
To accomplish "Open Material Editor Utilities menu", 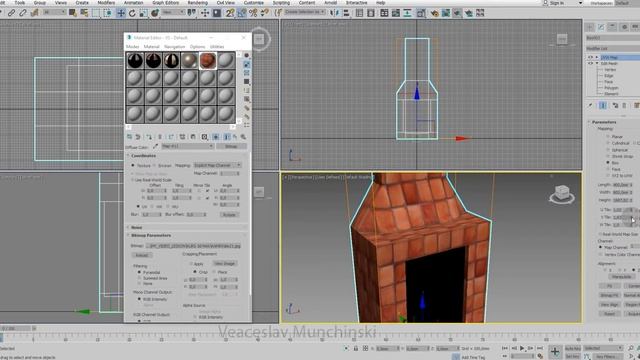I will click(x=217, y=47).
